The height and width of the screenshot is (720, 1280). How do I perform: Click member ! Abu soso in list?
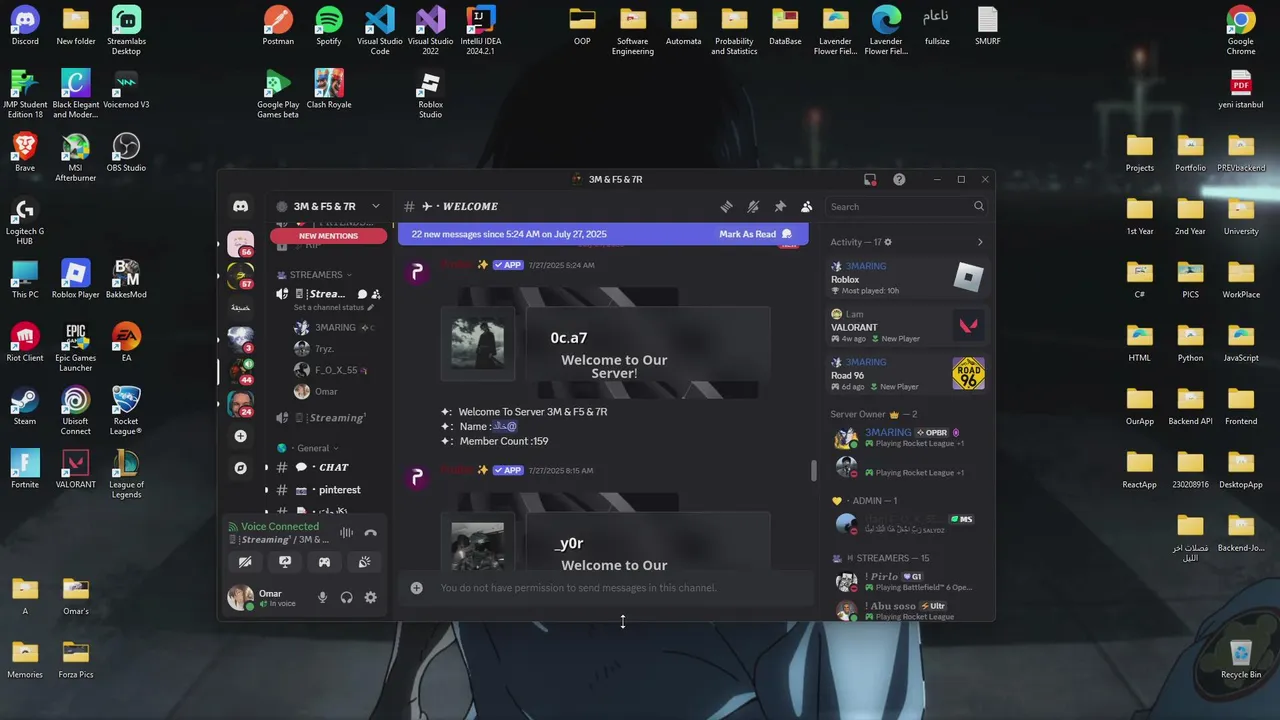[x=905, y=611]
